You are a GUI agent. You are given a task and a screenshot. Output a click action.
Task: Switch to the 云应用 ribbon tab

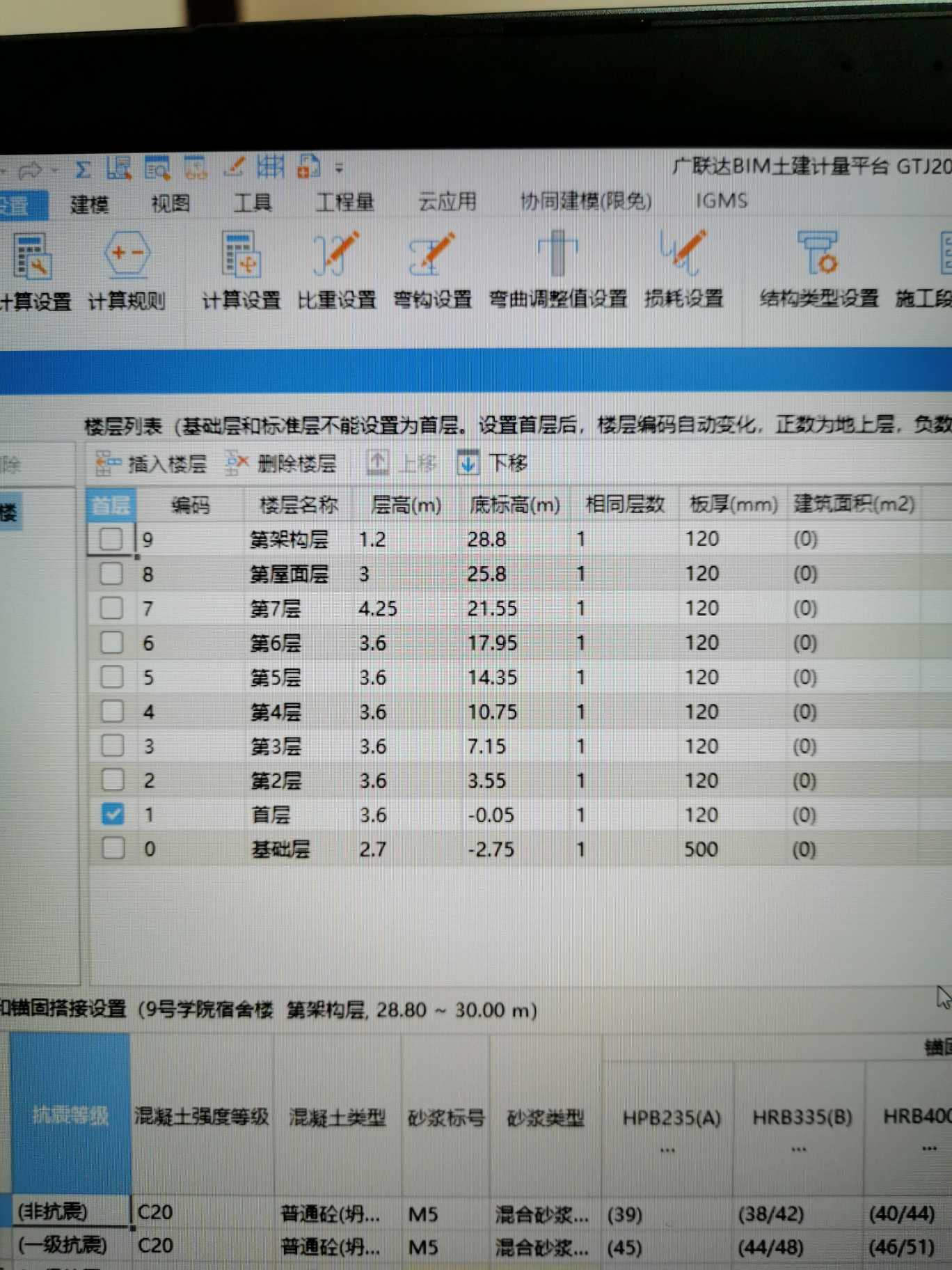pos(447,201)
